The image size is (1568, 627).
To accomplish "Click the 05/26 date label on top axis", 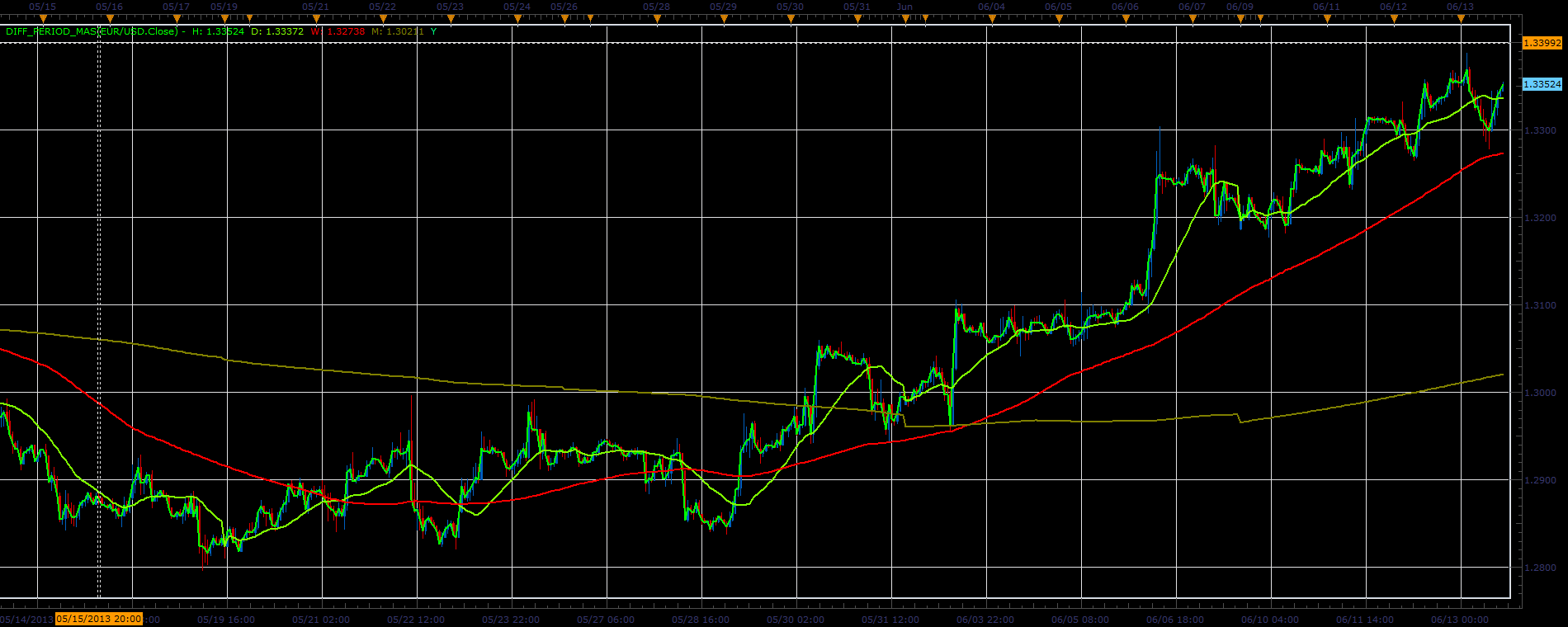I will click(x=564, y=7).
